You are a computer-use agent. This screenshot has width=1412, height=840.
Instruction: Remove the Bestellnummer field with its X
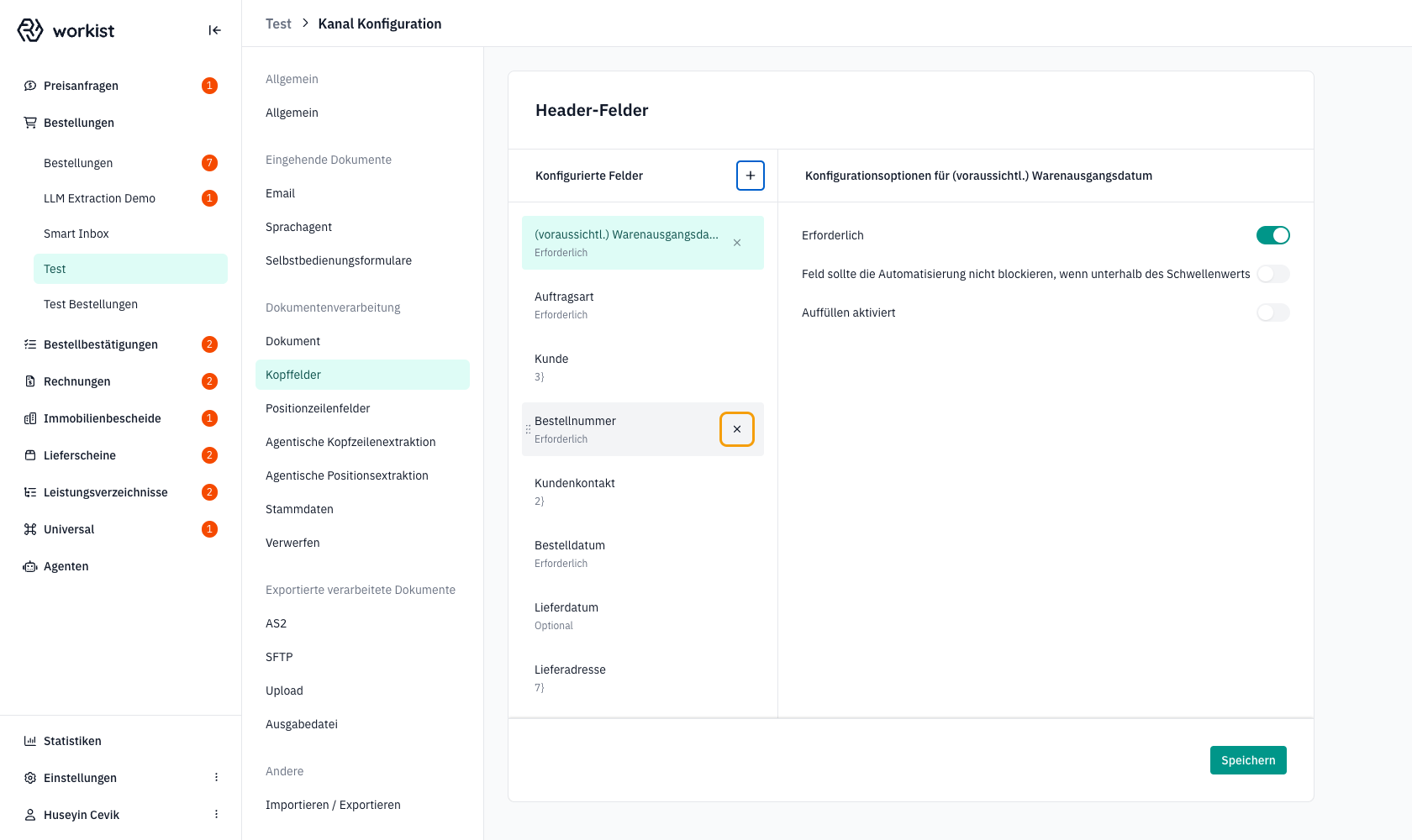[x=737, y=429]
